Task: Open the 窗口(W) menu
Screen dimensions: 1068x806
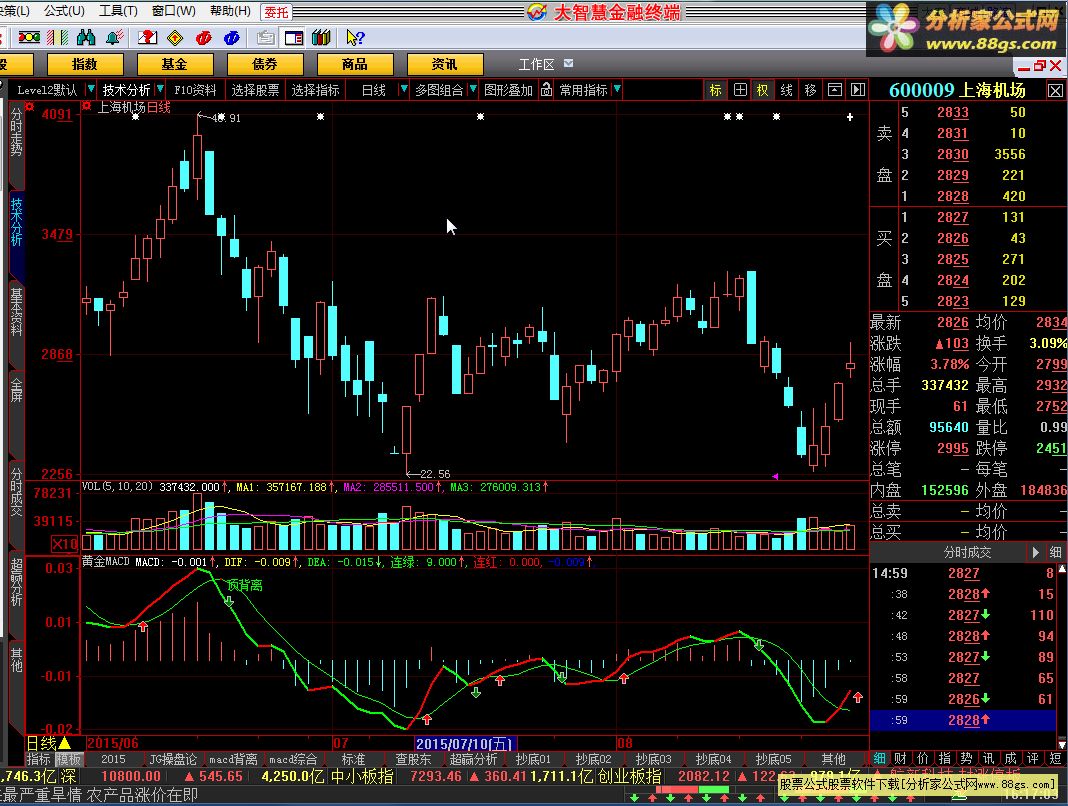Action: coord(173,11)
